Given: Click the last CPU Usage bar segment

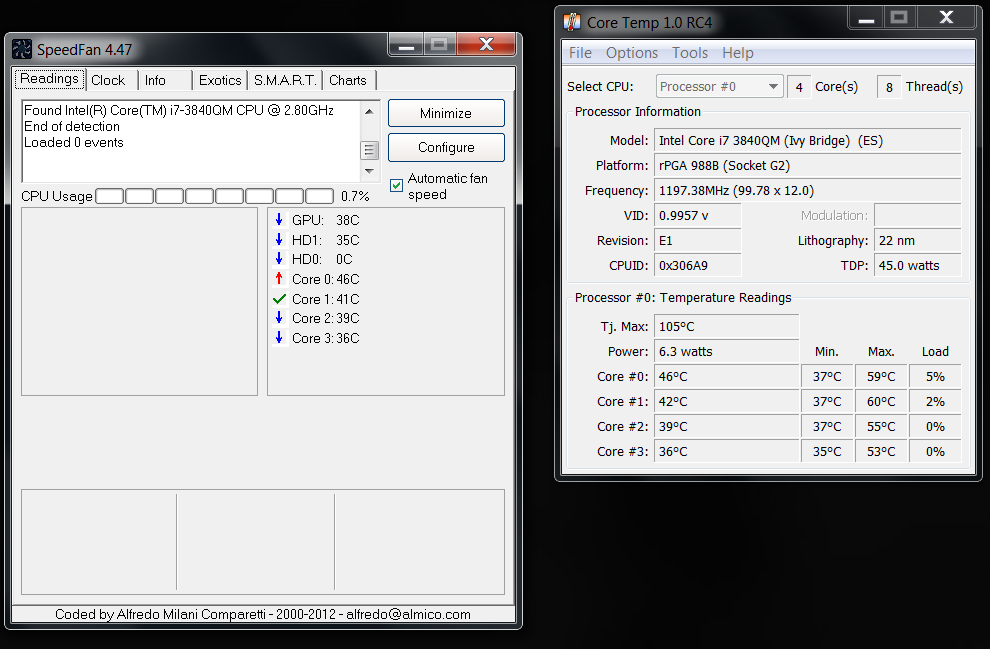Looking at the screenshot, I should click(319, 196).
